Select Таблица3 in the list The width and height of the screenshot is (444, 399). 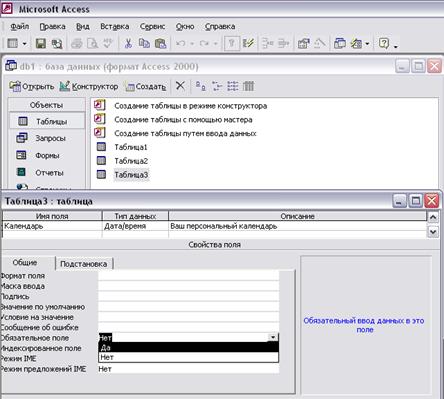131,175
